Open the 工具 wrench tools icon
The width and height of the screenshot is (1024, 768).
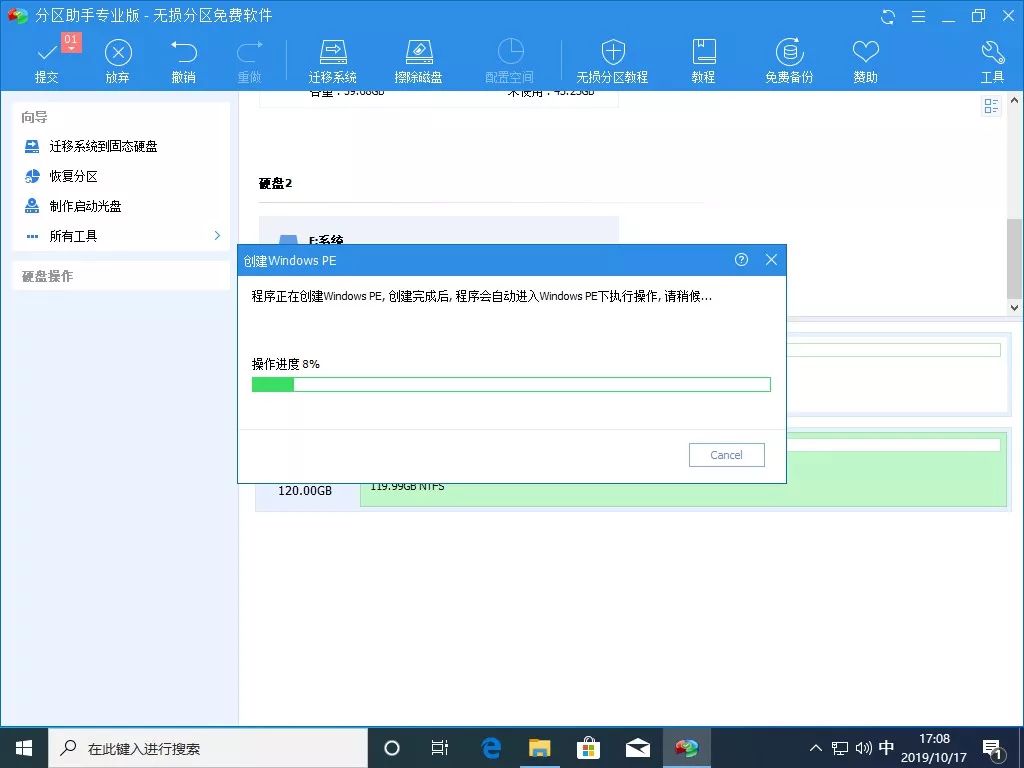[992, 62]
